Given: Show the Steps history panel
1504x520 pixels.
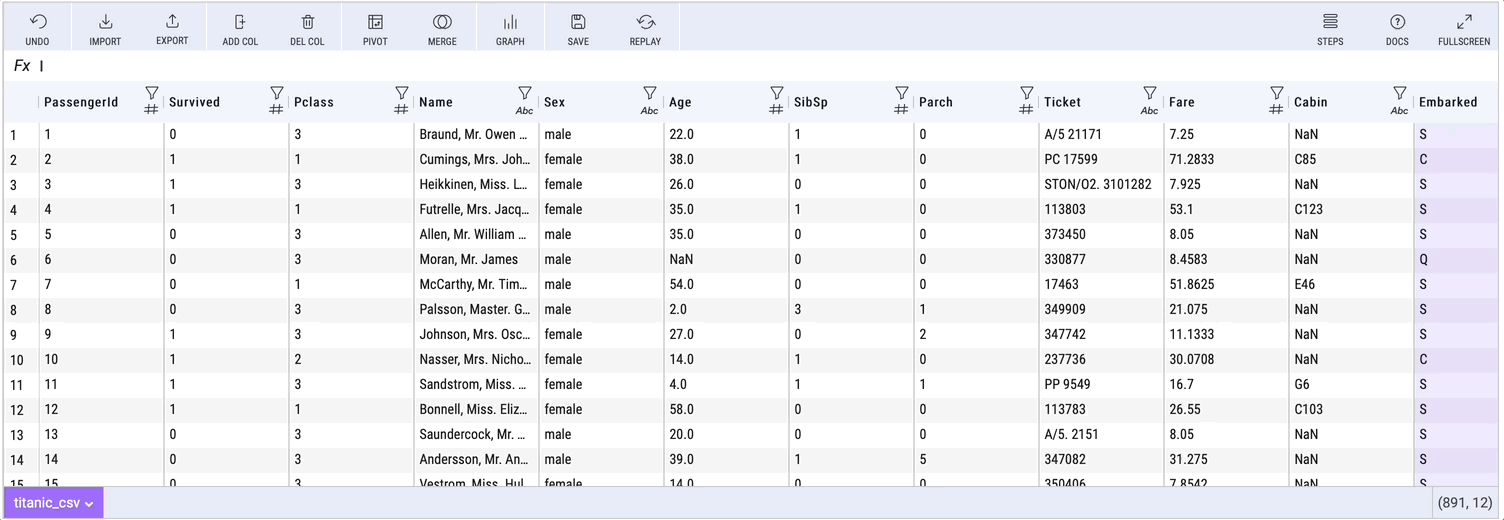Looking at the screenshot, I should 1330,22.
